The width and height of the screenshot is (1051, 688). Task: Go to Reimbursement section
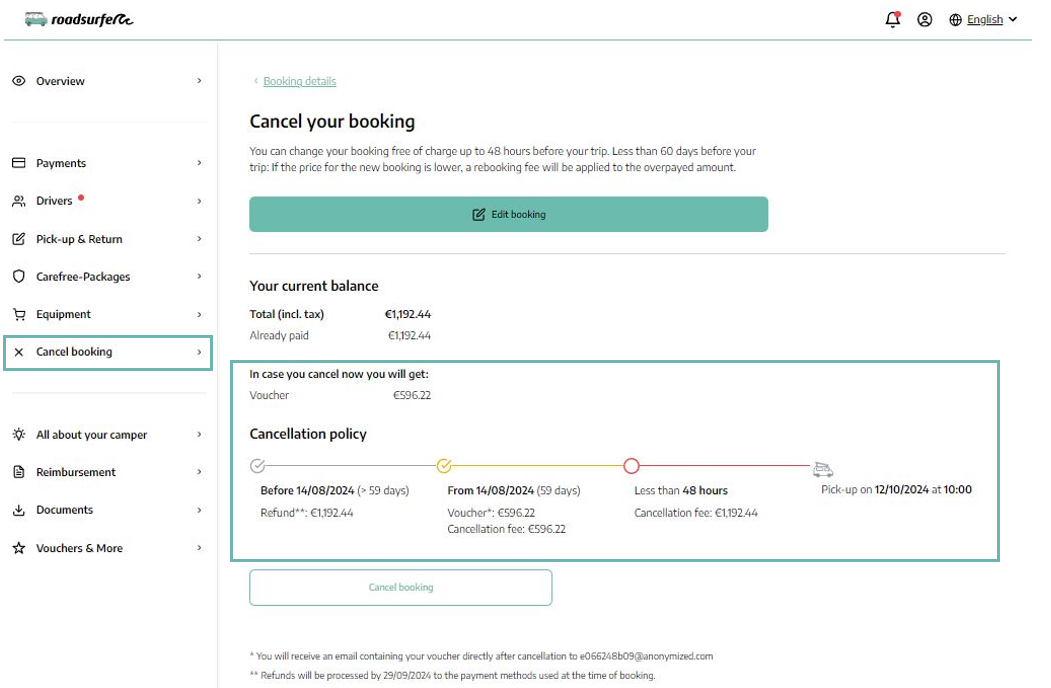click(x=108, y=472)
